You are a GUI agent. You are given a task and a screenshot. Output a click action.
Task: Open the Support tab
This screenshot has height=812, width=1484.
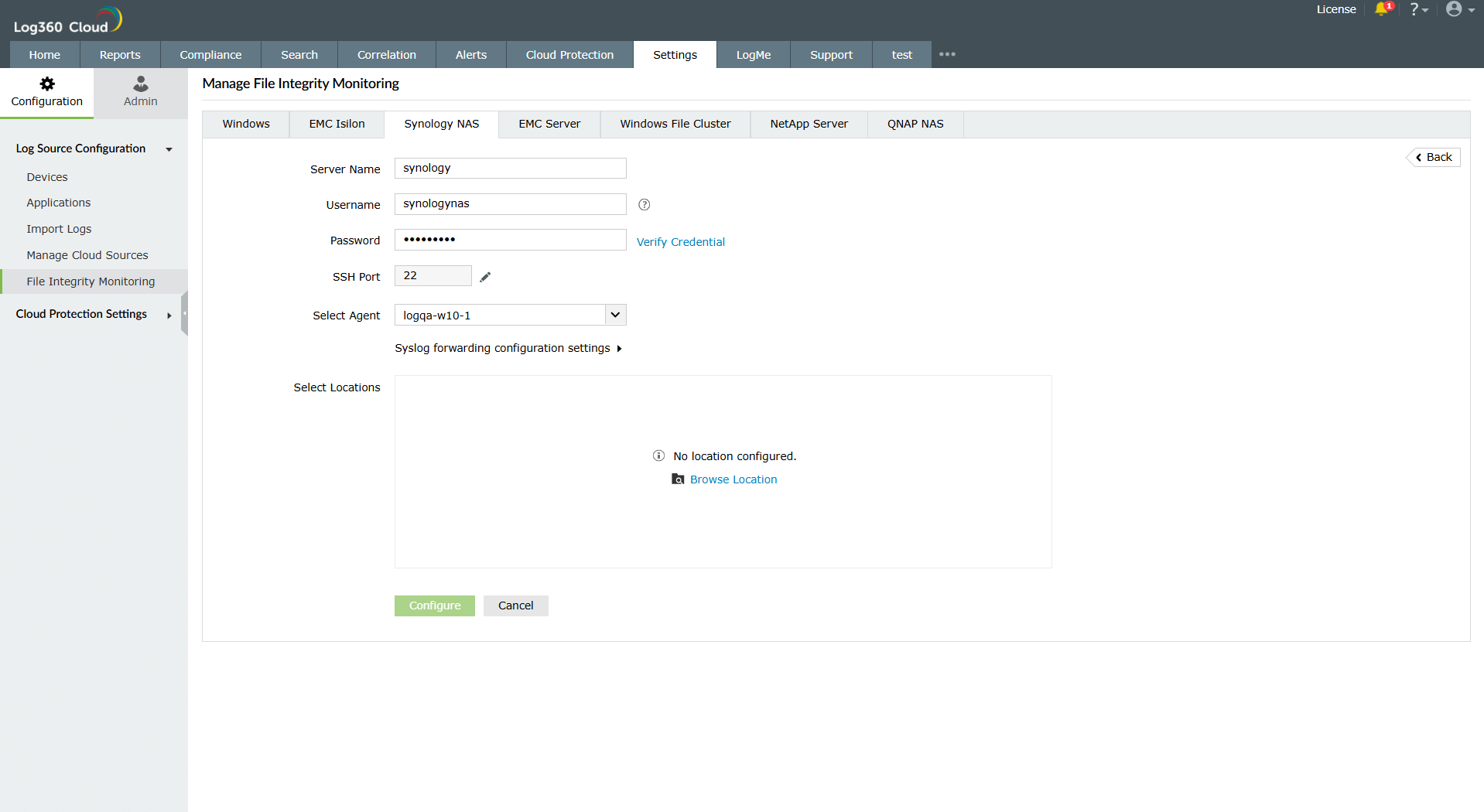point(831,55)
